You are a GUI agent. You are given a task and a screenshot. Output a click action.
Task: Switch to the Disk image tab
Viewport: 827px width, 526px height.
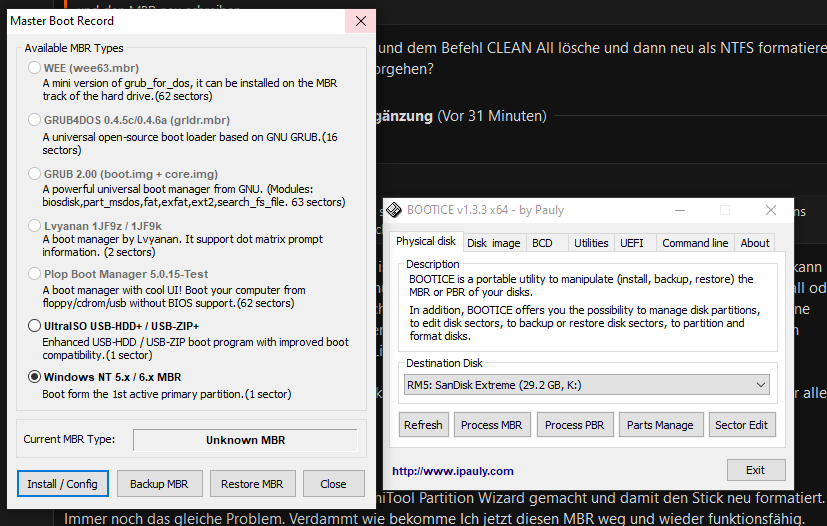pyautogui.click(x=494, y=243)
